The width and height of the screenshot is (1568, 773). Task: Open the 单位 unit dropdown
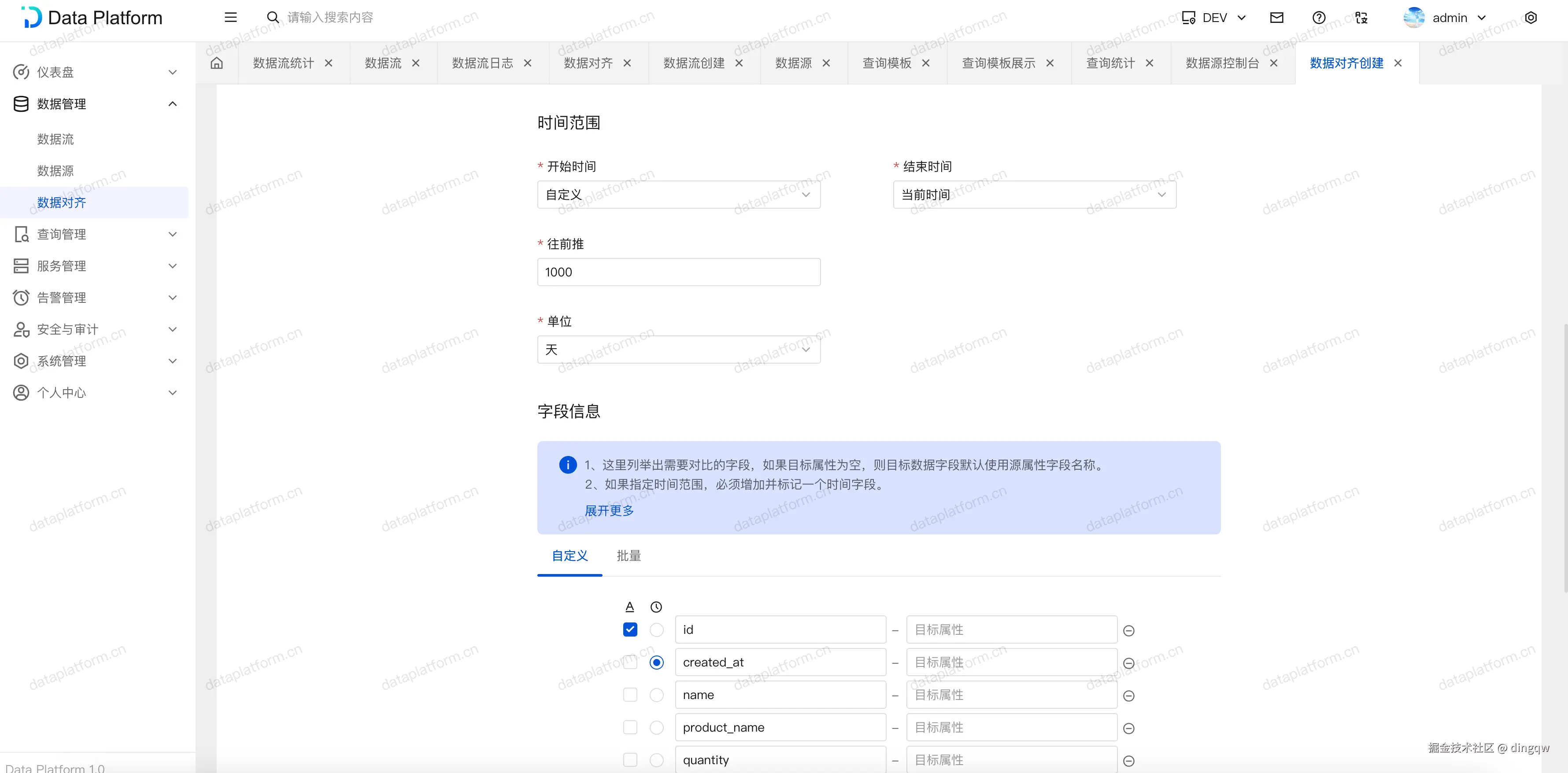(678, 350)
